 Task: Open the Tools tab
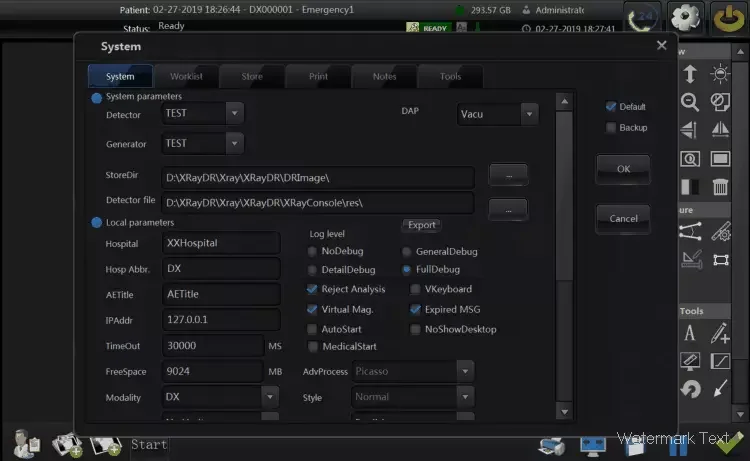tap(450, 76)
